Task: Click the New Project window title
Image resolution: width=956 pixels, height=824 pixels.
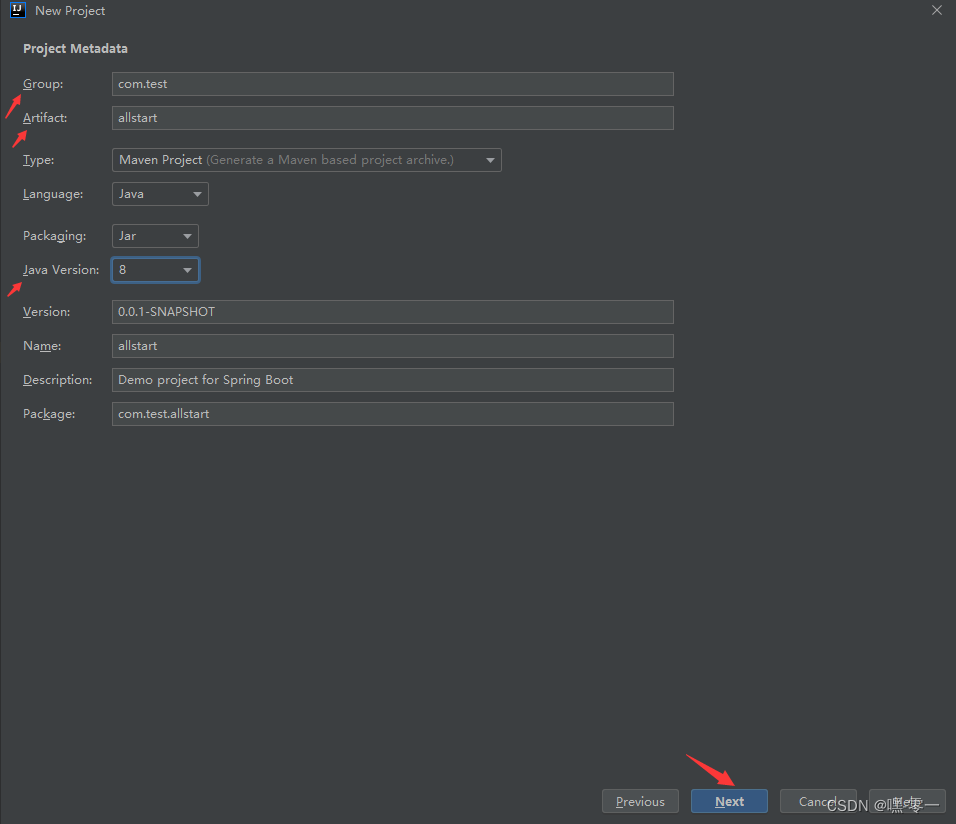Action: [x=70, y=11]
